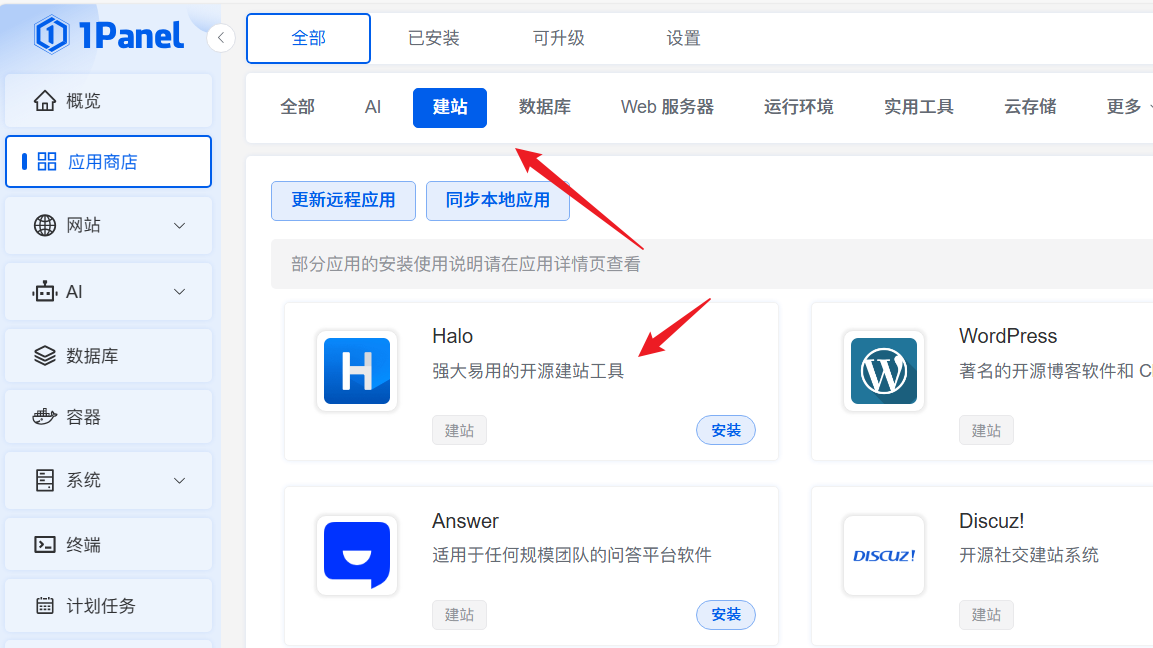Open the Answer app icon
Image resolution: width=1153 pixels, height=648 pixels.
(x=357, y=555)
